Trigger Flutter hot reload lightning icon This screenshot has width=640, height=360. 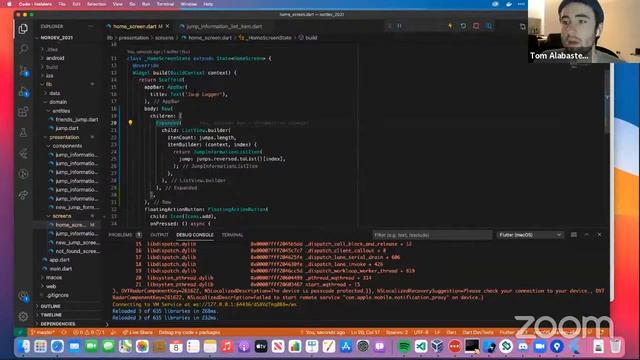[450, 26]
